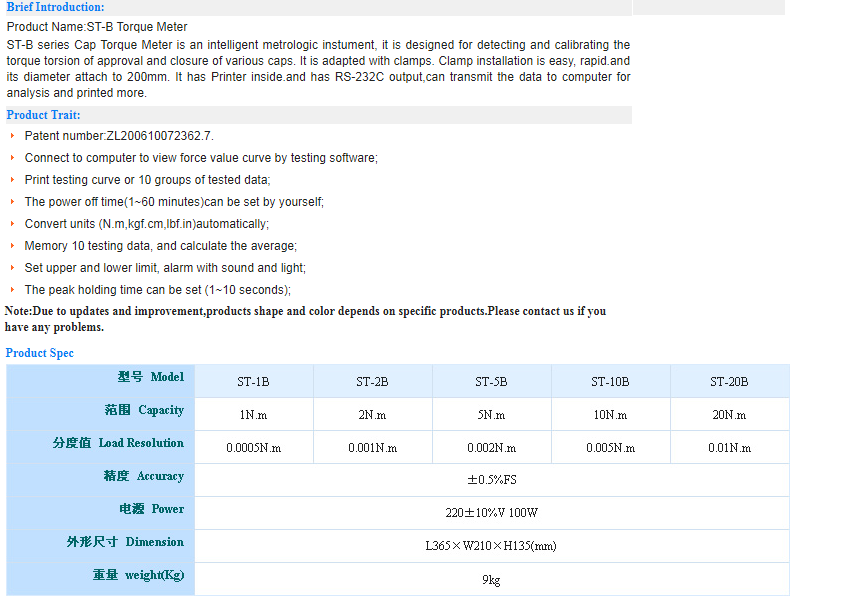
Task: Click the 0.002N.m resolution cell
Action: 492,447
